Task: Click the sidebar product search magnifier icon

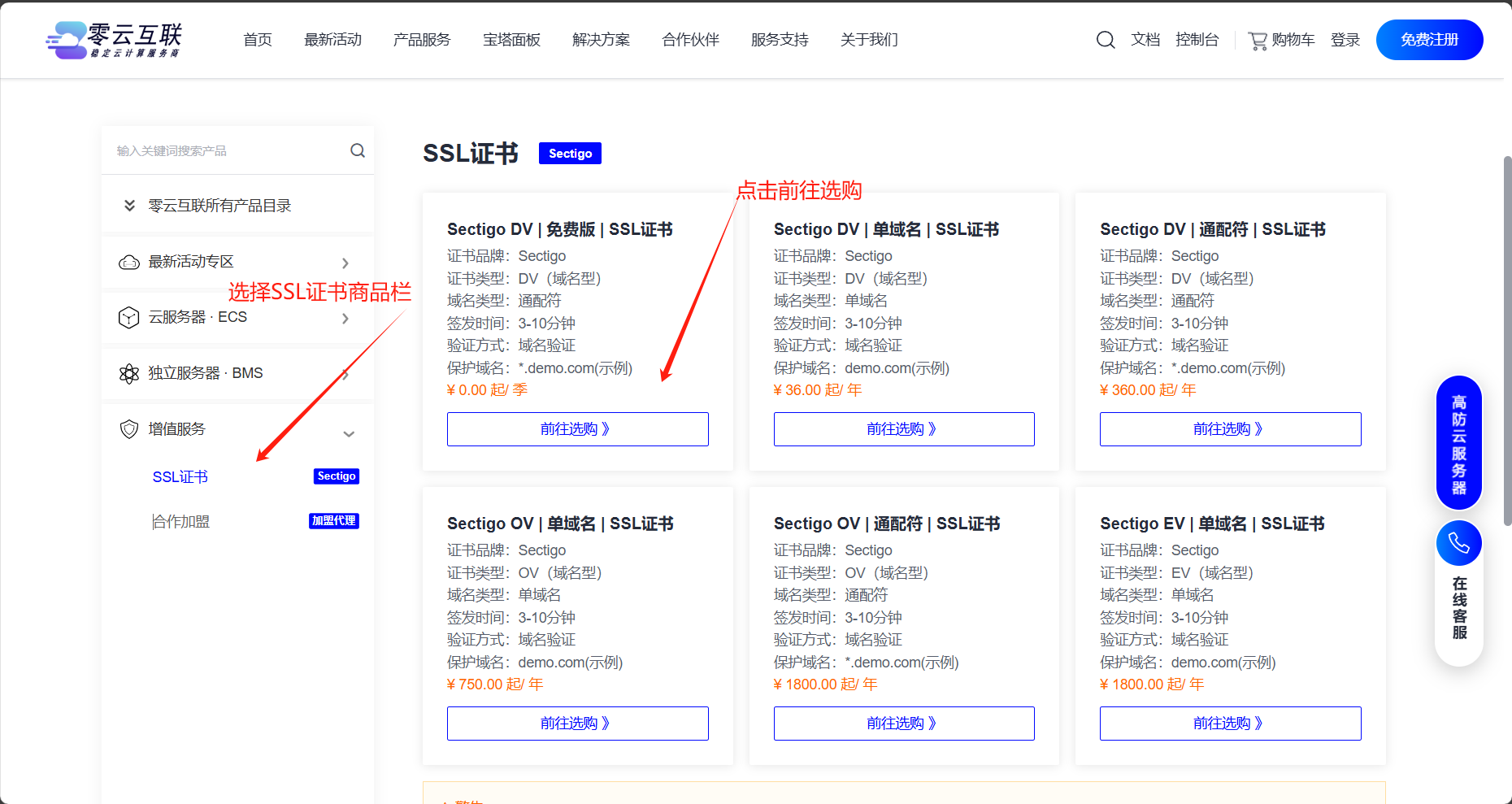Action: click(358, 150)
